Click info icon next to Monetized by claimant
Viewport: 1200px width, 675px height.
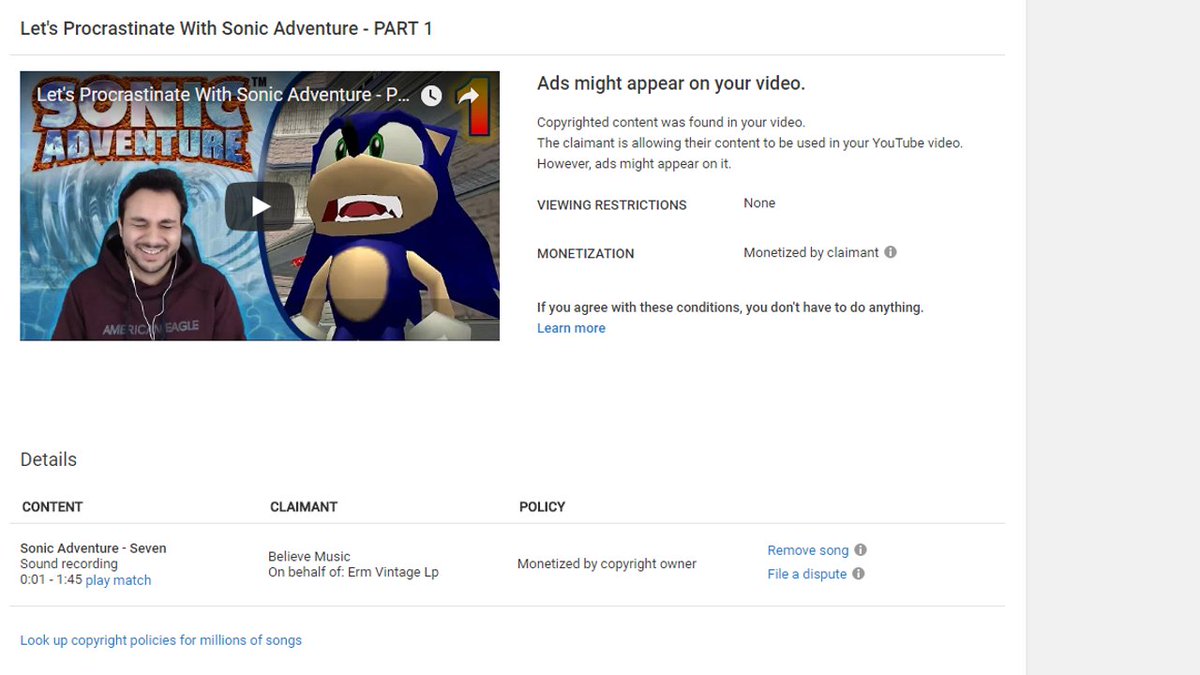[891, 252]
